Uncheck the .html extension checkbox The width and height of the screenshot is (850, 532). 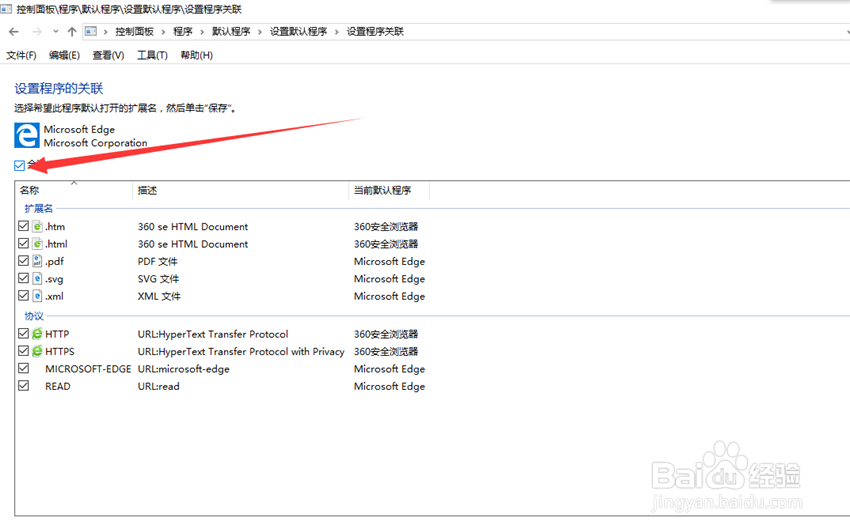coord(23,243)
